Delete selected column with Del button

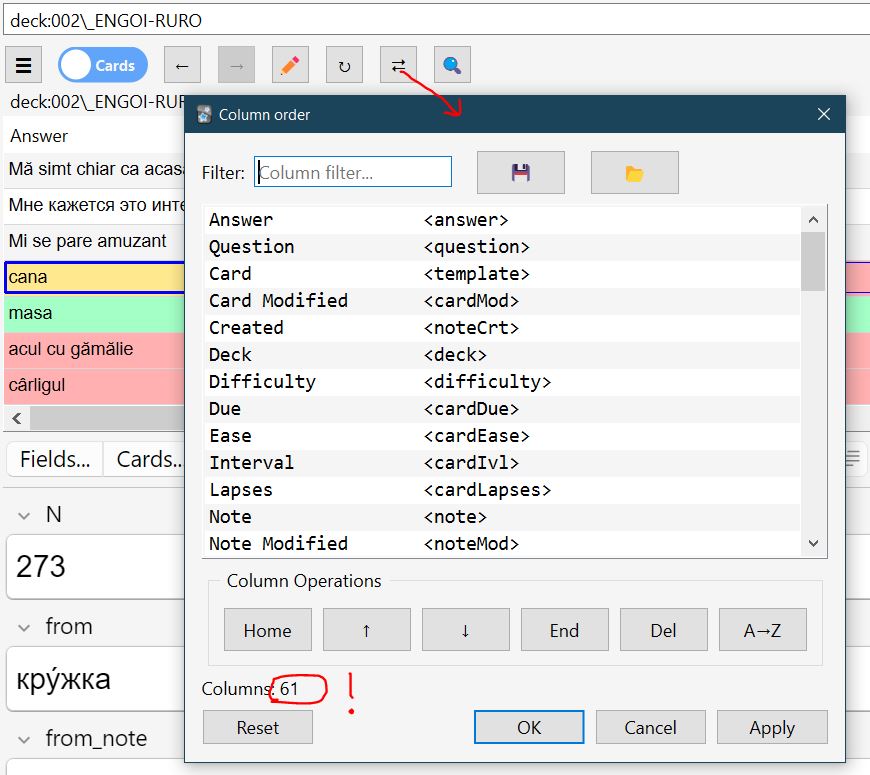pyautogui.click(x=663, y=630)
